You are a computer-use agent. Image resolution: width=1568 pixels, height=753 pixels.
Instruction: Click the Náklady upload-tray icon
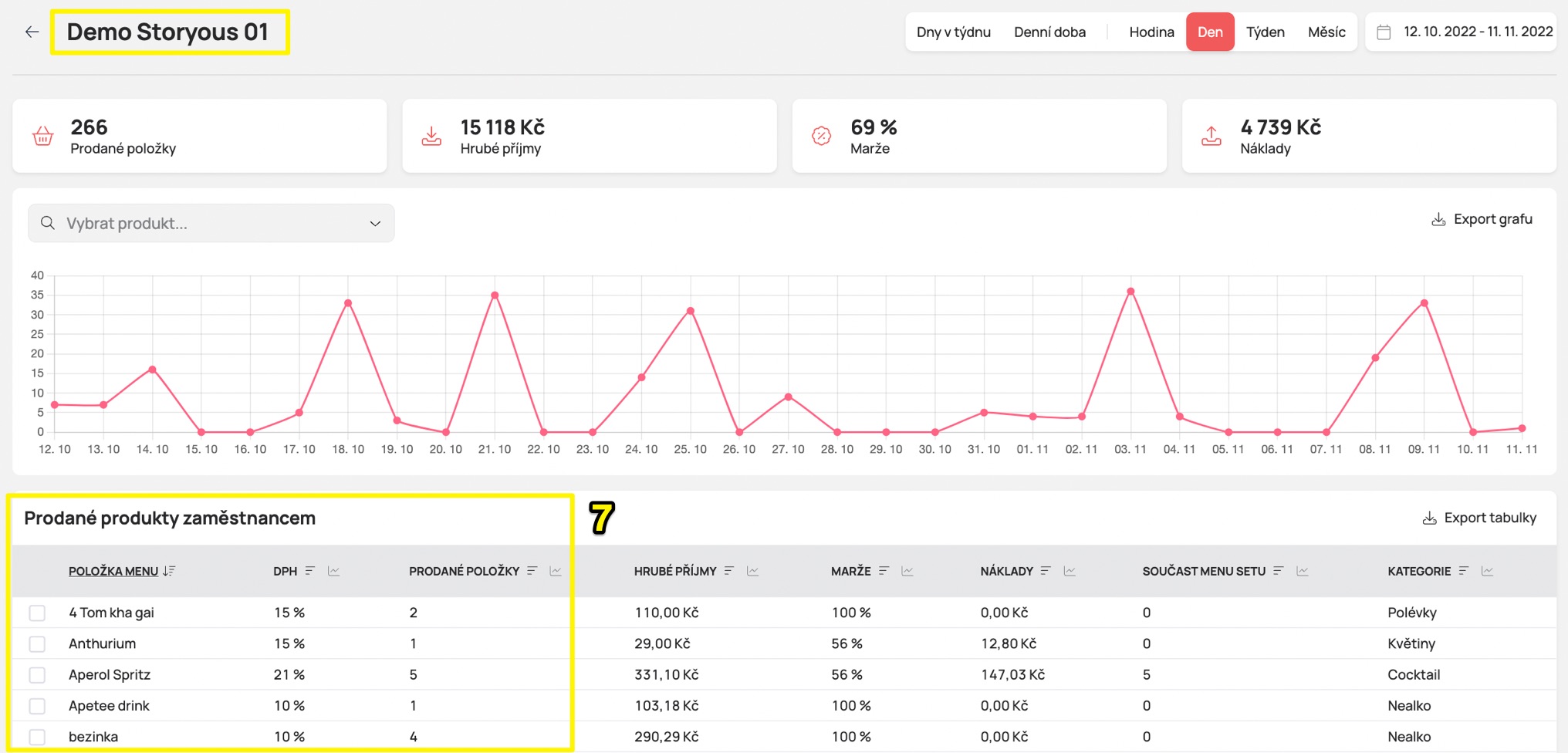1211,137
